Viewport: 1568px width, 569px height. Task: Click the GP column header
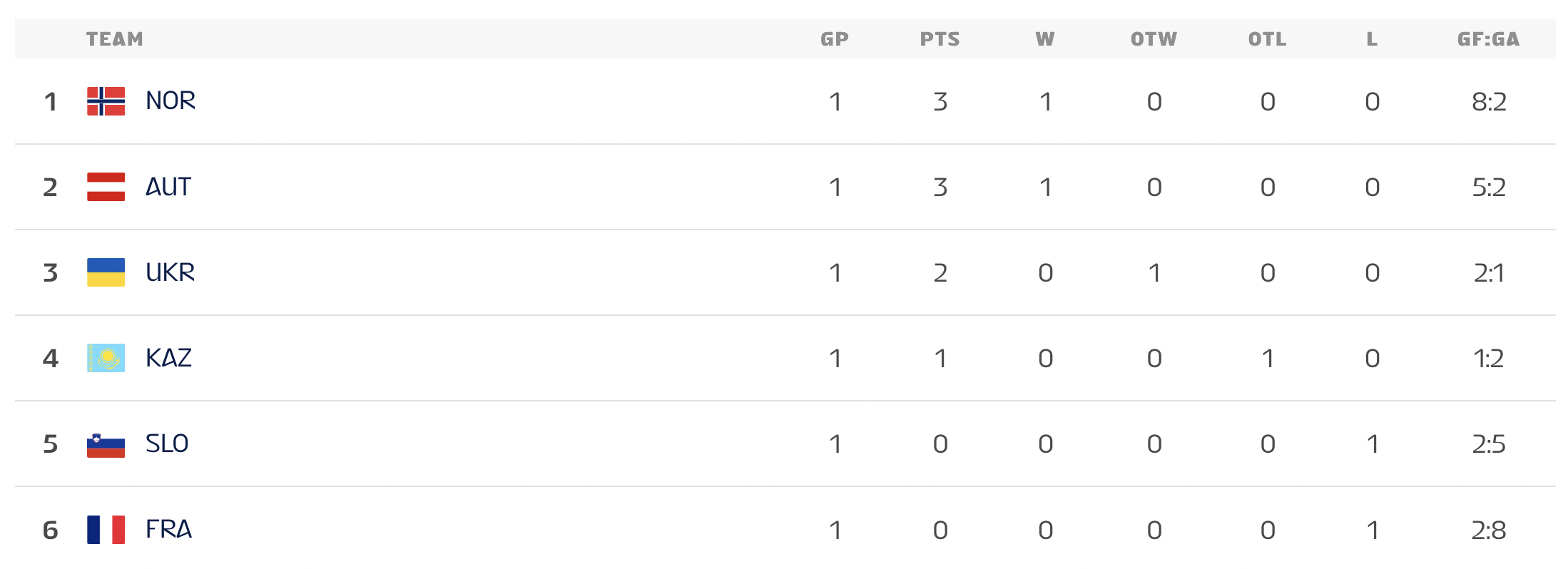click(835, 39)
